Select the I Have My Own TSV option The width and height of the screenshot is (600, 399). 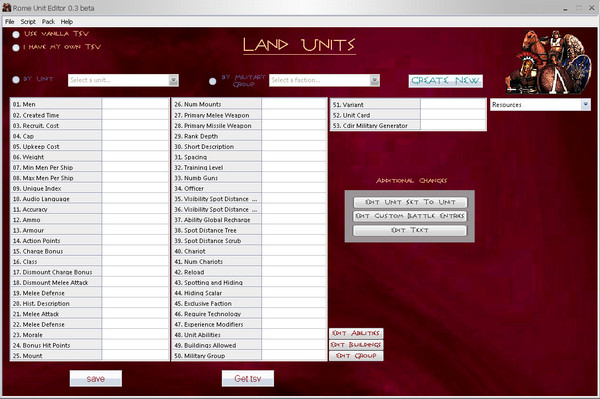tap(16, 48)
